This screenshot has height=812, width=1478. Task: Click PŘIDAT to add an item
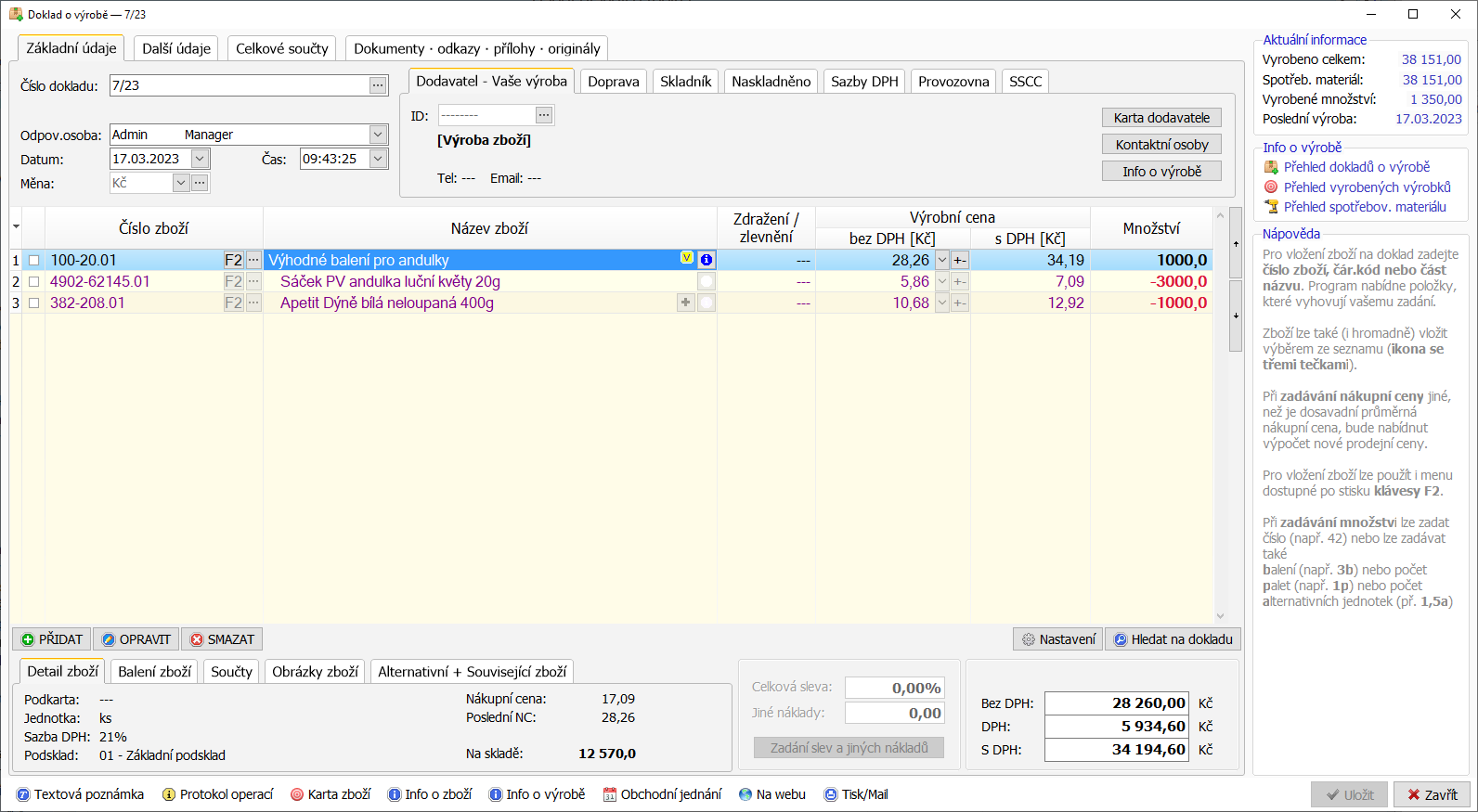(x=52, y=639)
